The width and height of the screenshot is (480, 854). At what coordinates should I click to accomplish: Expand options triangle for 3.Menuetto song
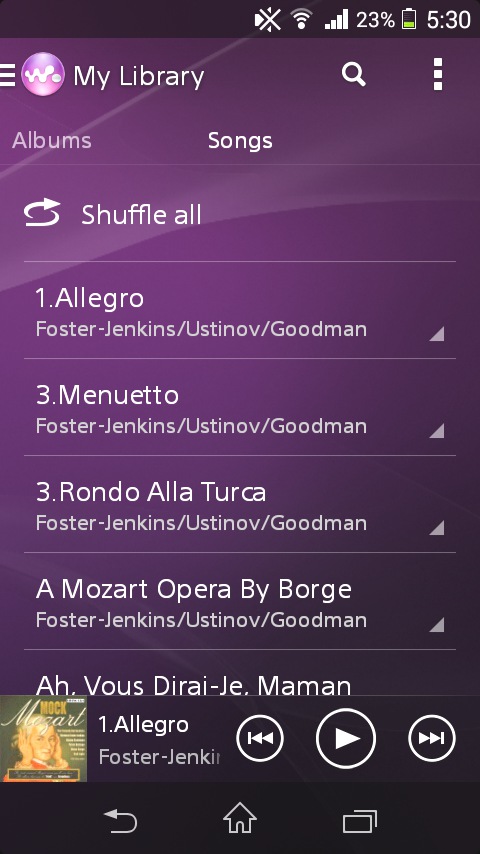click(436, 430)
